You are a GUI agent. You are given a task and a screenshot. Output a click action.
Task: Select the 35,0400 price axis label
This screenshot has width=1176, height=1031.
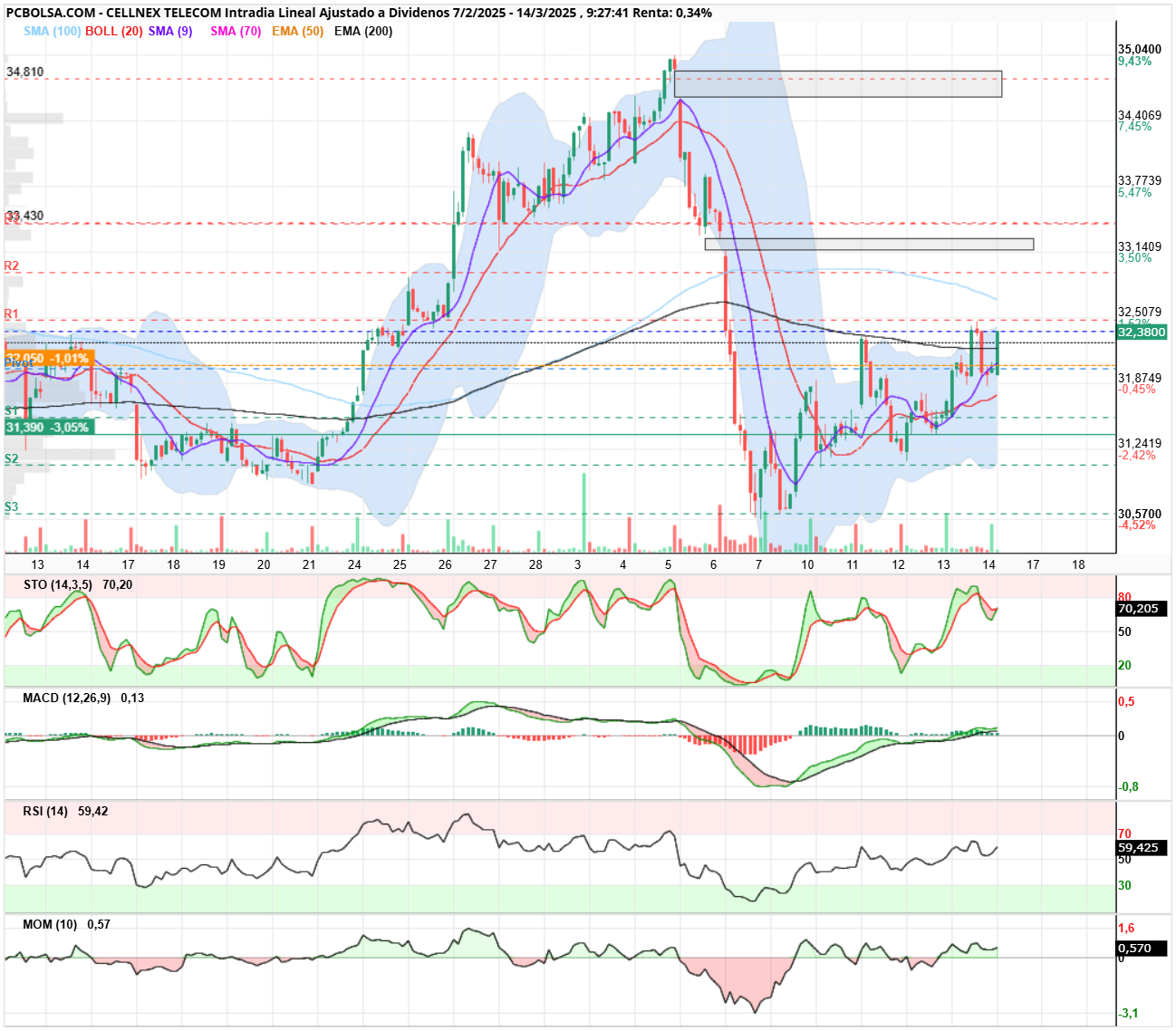pyautogui.click(x=1140, y=50)
